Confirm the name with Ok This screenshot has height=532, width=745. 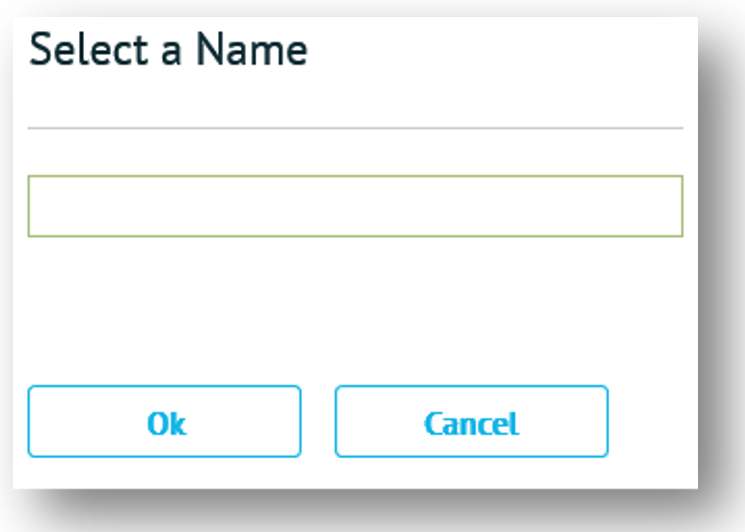pyautogui.click(x=164, y=422)
